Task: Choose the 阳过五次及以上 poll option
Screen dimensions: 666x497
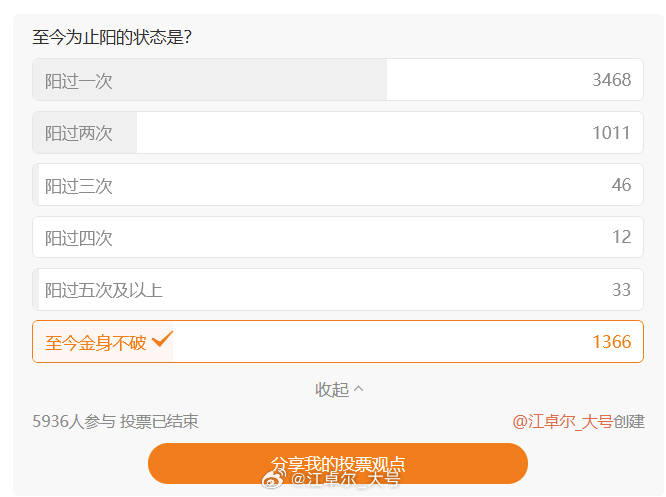Action: click(x=338, y=289)
